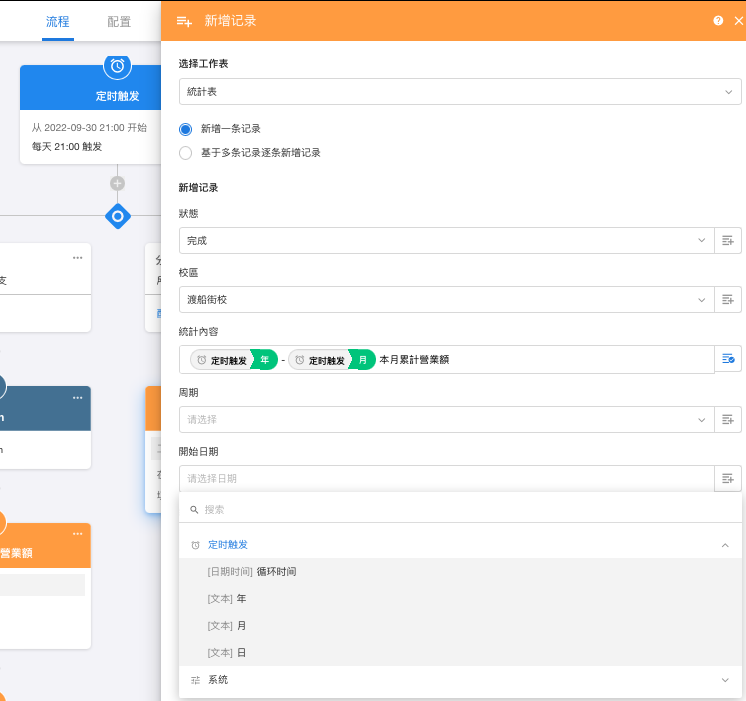746x701 pixels.
Task: Switch to the 流程 tab
Action: coord(58,21)
